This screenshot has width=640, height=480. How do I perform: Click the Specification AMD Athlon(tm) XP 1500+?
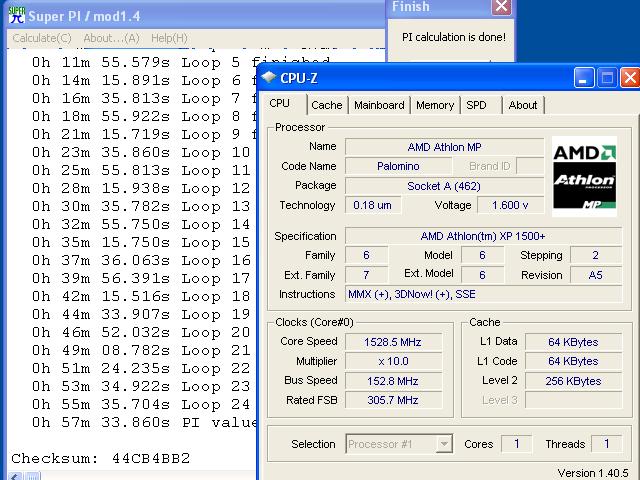pyautogui.click(x=483, y=236)
